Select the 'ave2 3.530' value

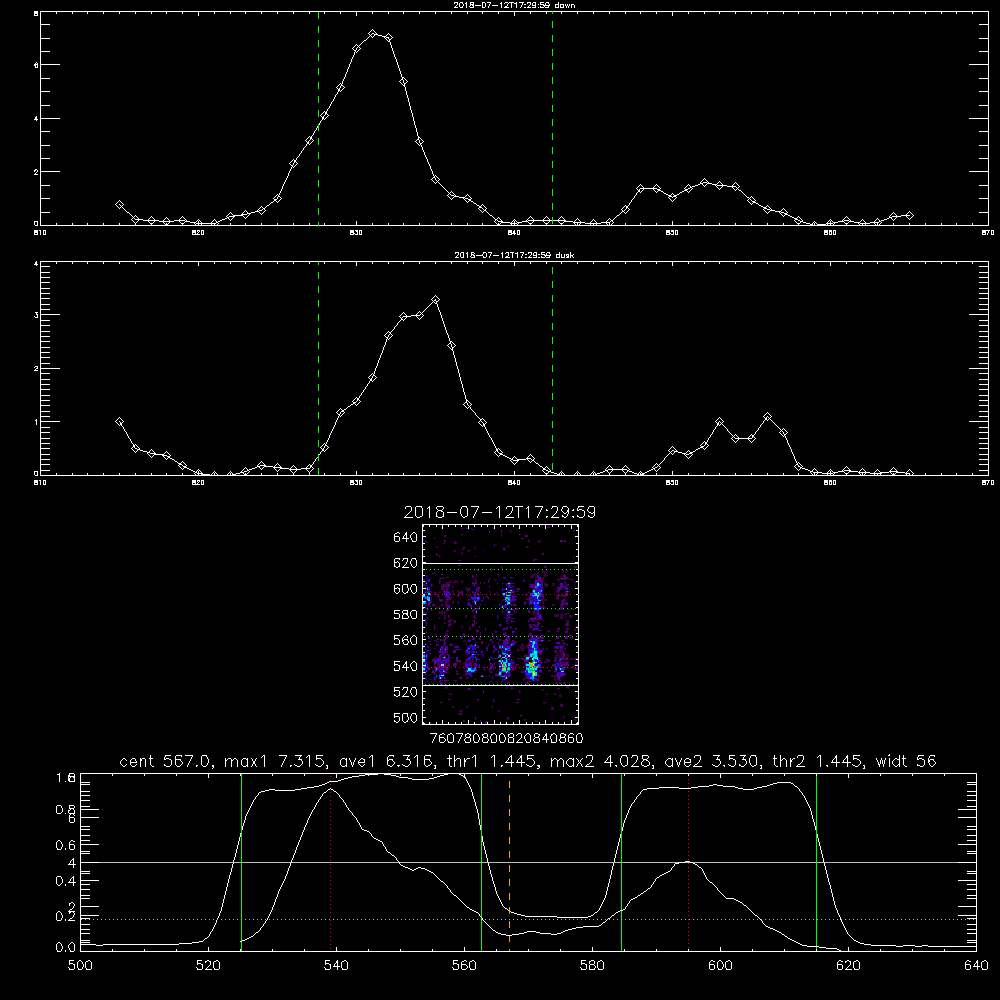[712, 761]
